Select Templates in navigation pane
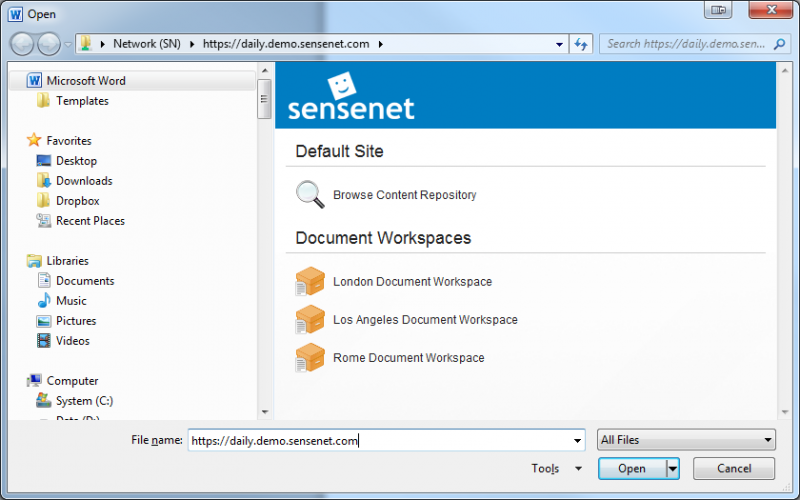Image resolution: width=800 pixels, height=500 pixels. [x=82, y=101]
